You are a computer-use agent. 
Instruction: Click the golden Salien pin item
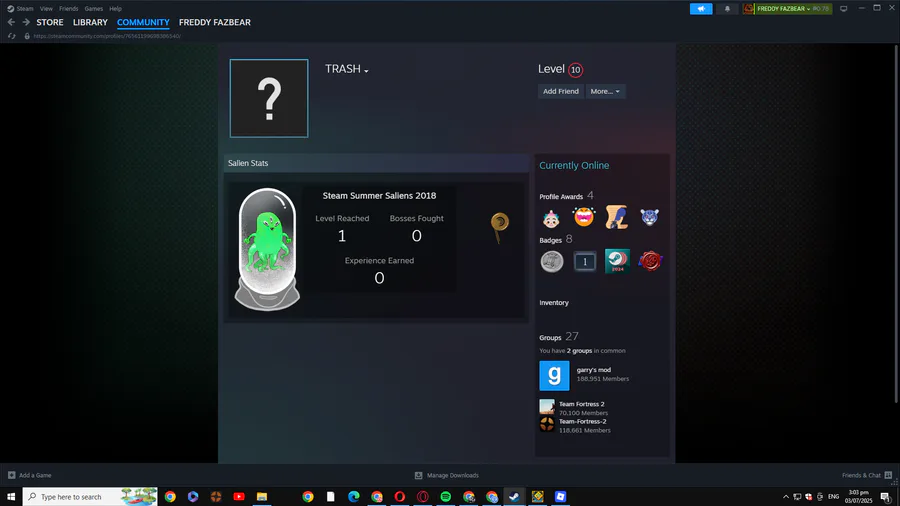click(x=499, y=228)
